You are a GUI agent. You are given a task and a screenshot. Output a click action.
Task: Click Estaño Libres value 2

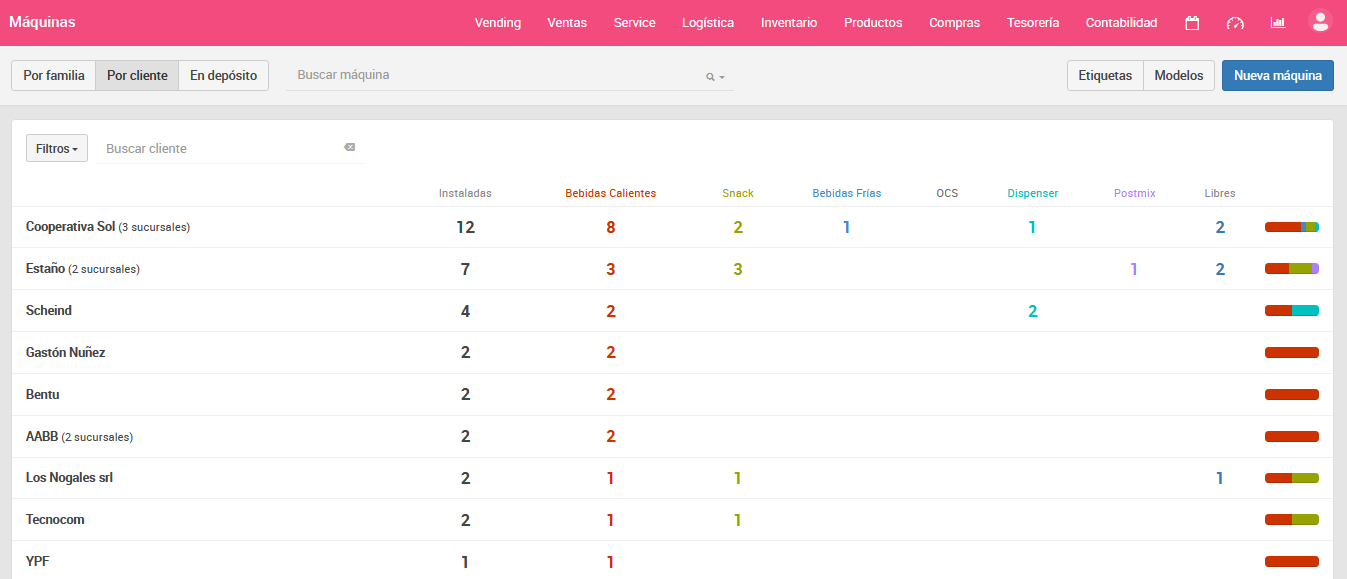click(x=1220, y=269)
